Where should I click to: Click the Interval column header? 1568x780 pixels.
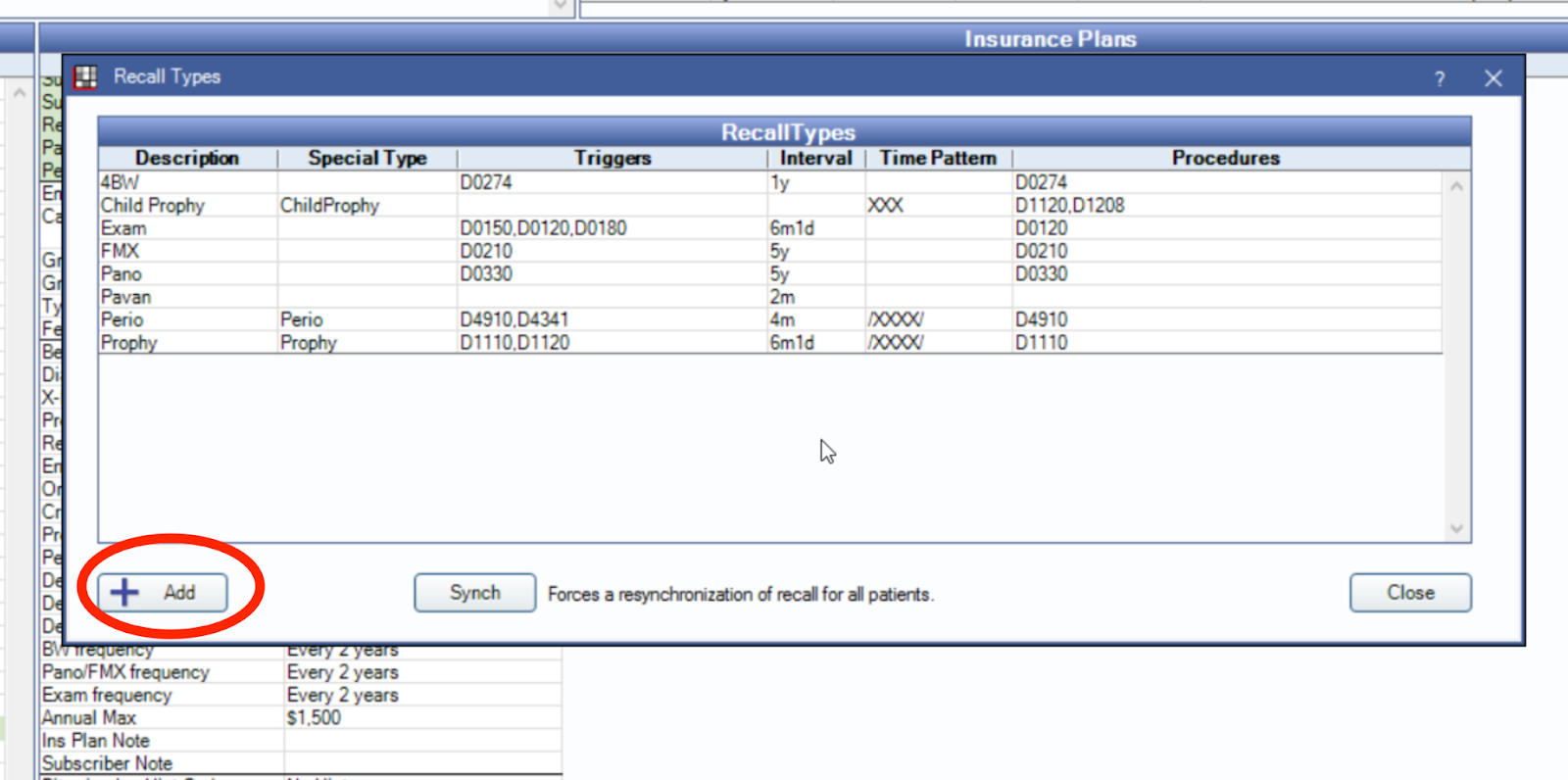pos(815,159)
